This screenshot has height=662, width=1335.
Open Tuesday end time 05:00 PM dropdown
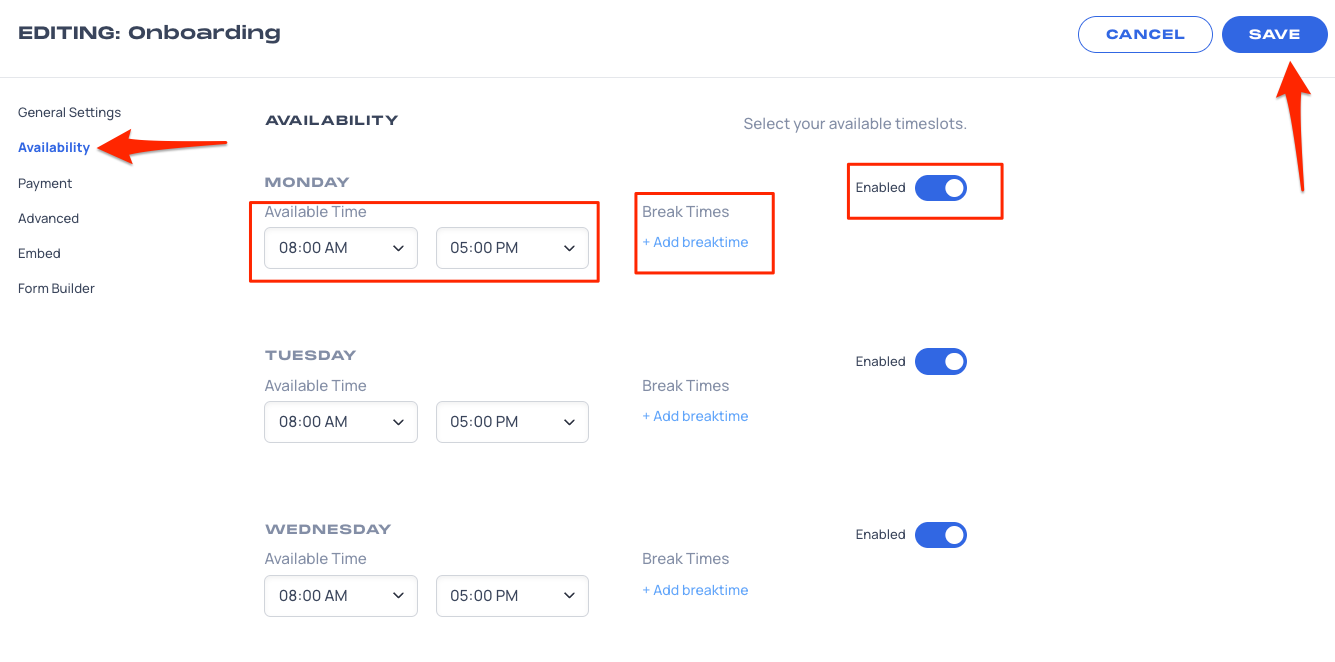512,422
